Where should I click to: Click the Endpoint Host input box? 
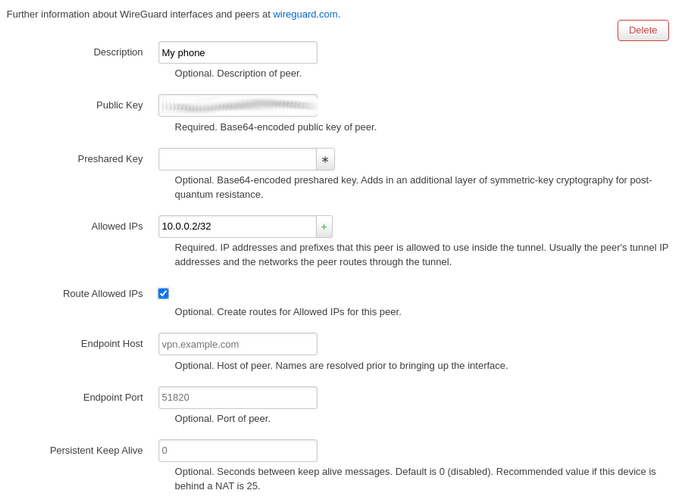point(237,344)
